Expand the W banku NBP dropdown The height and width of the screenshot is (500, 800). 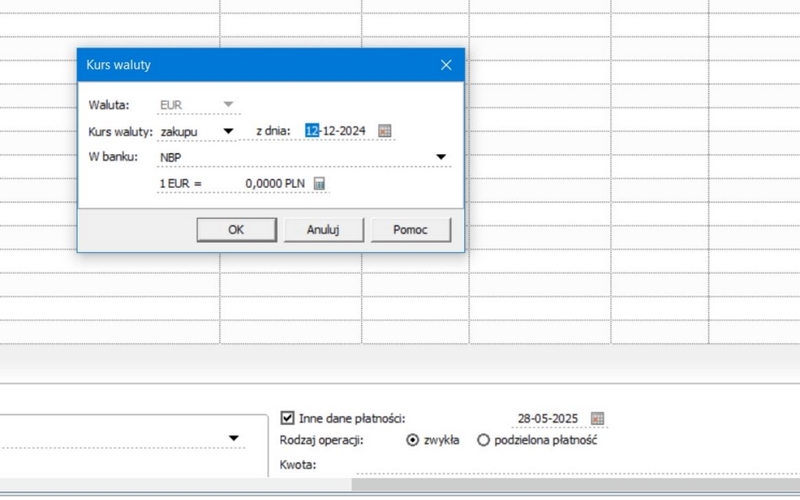[441, 157]
